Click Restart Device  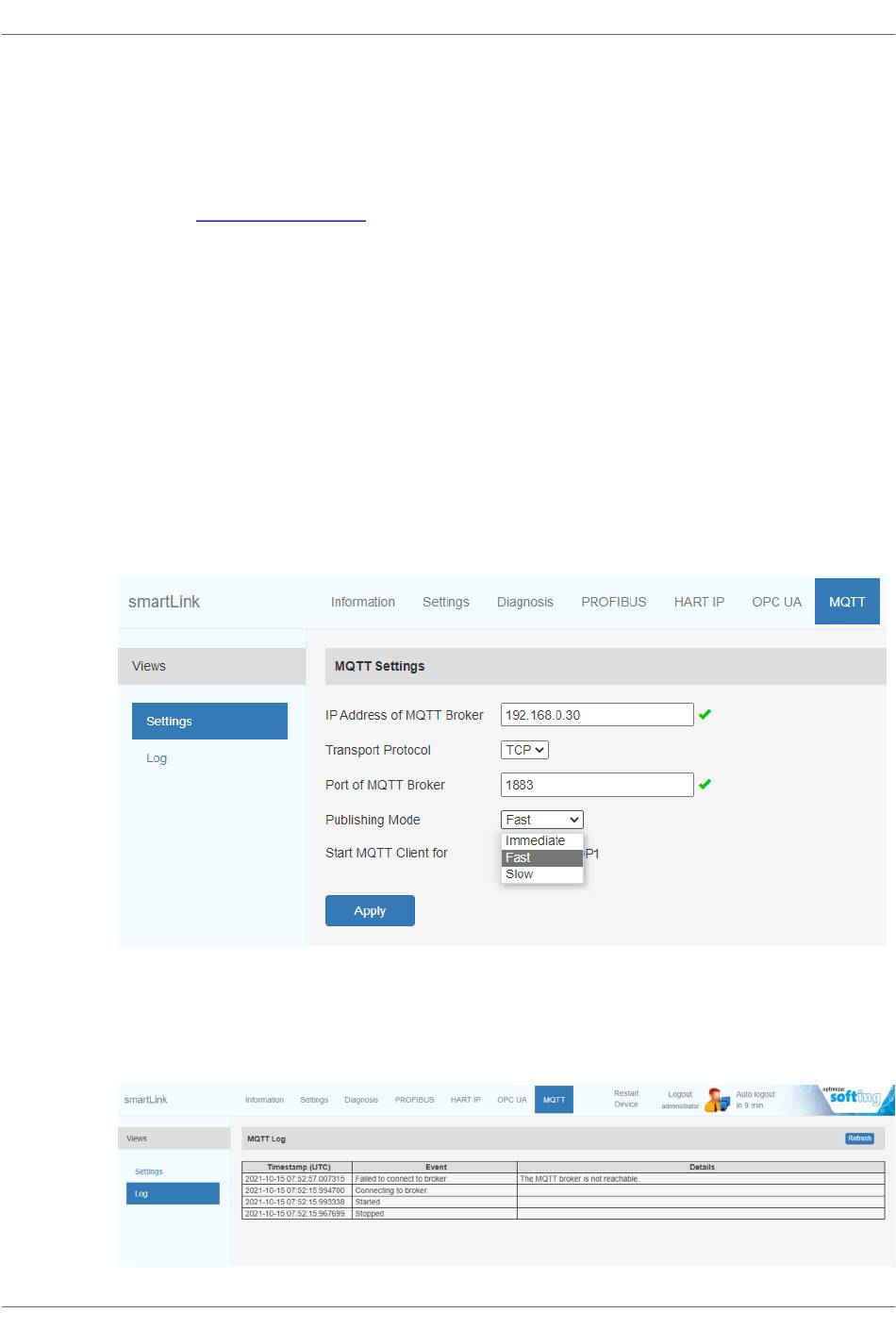point(626,1099)
